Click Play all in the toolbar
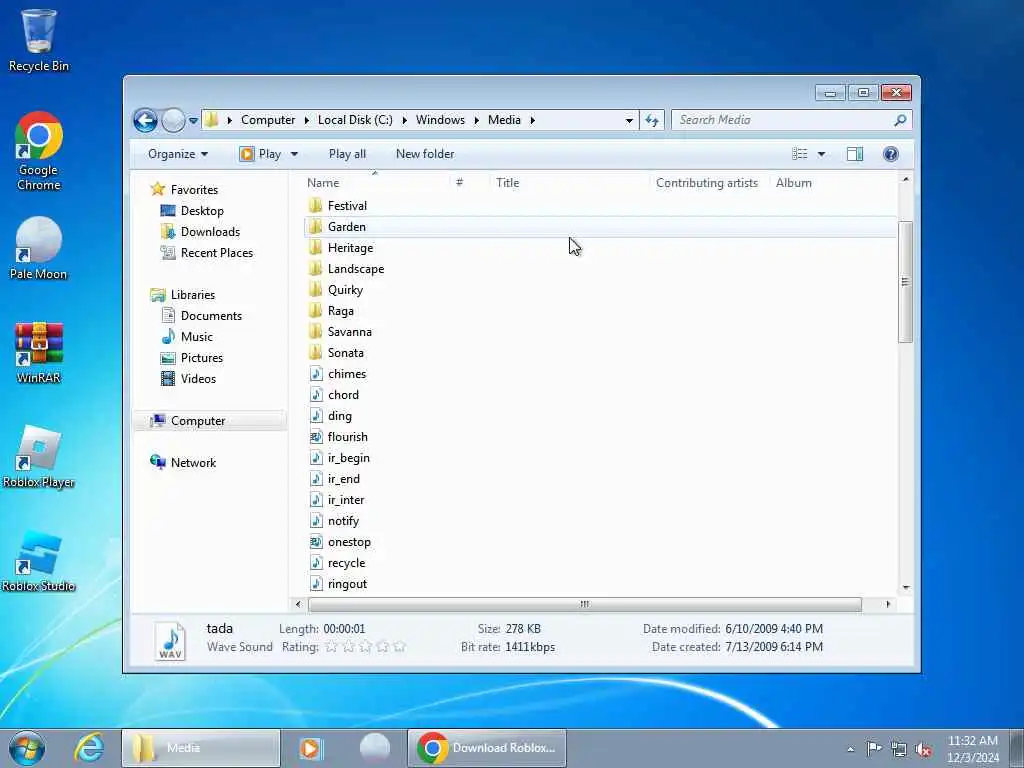 (347, 154)
